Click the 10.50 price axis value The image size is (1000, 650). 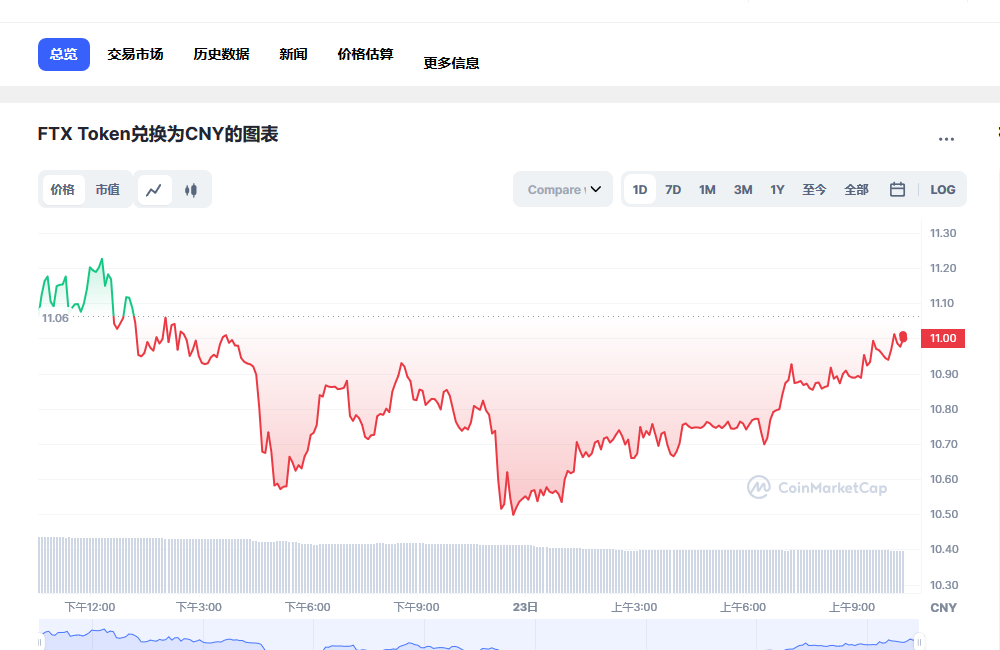[x=943, y=514]
